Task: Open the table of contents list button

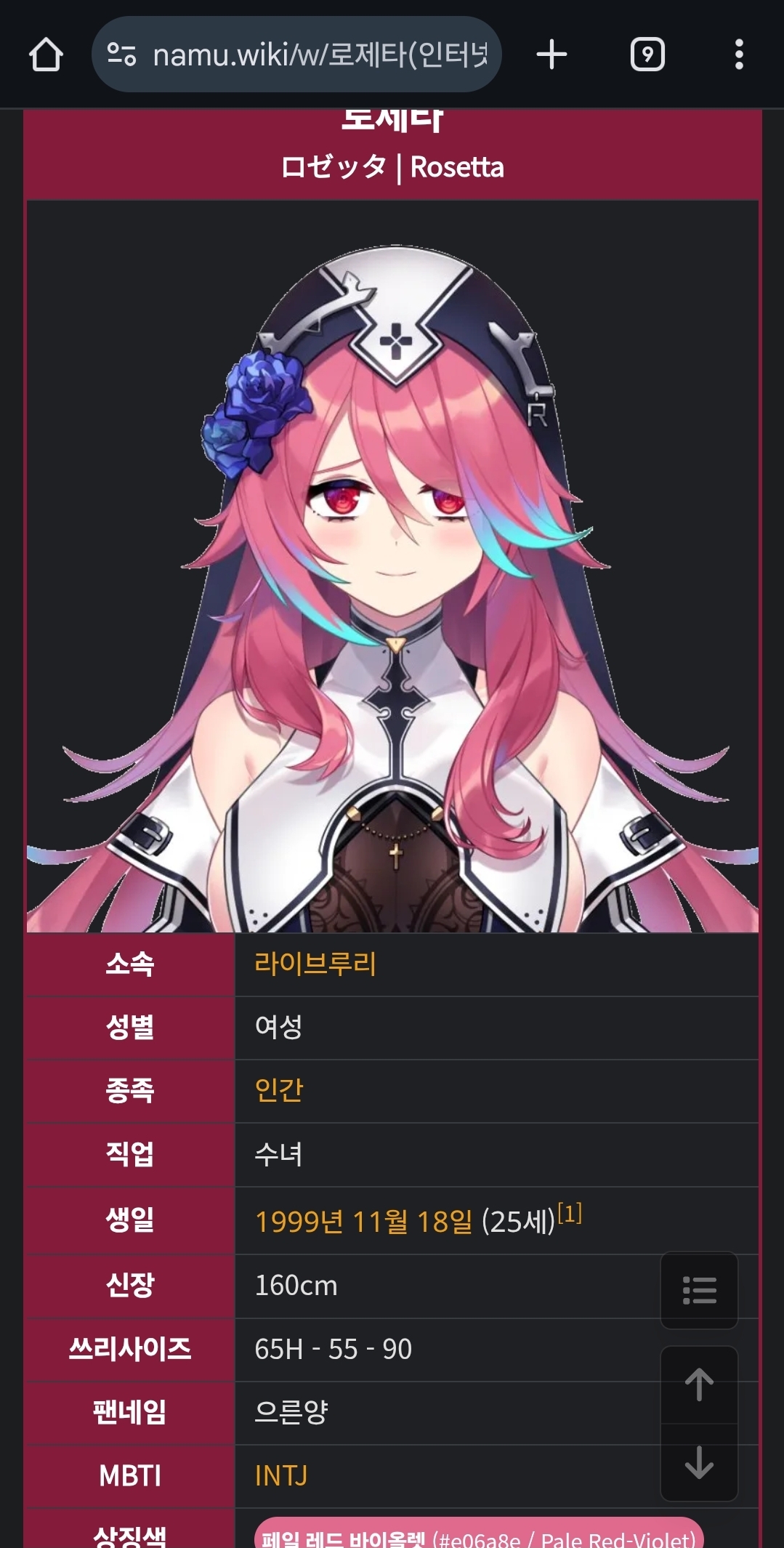Action: pos(699,1290)
